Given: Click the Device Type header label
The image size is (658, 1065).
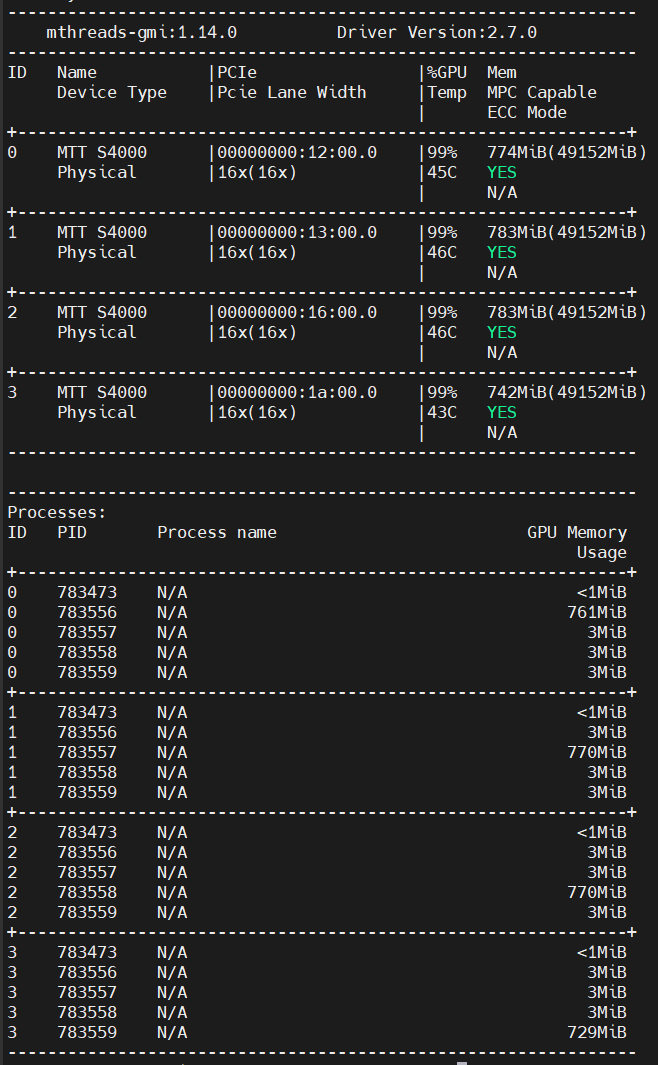Looking at the screenshot, I should tap(111, 92).
